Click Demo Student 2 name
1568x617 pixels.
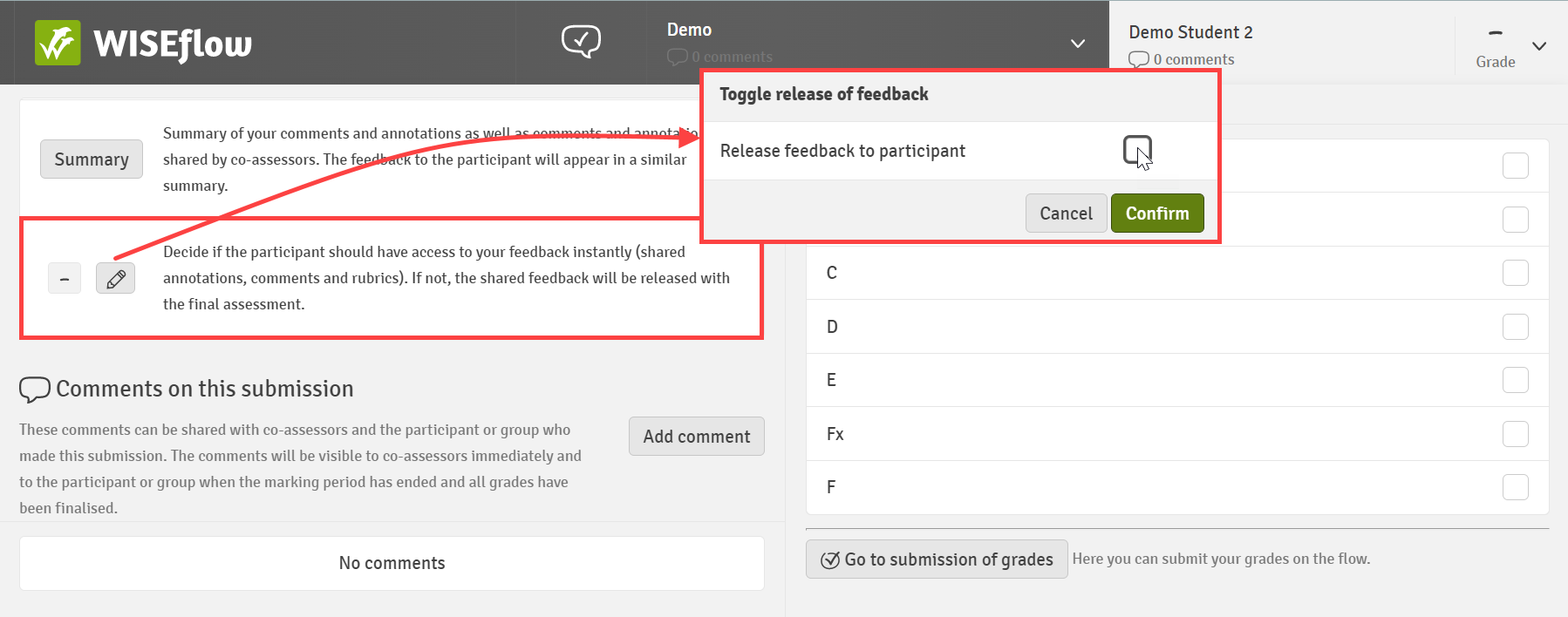point(1190,32)
